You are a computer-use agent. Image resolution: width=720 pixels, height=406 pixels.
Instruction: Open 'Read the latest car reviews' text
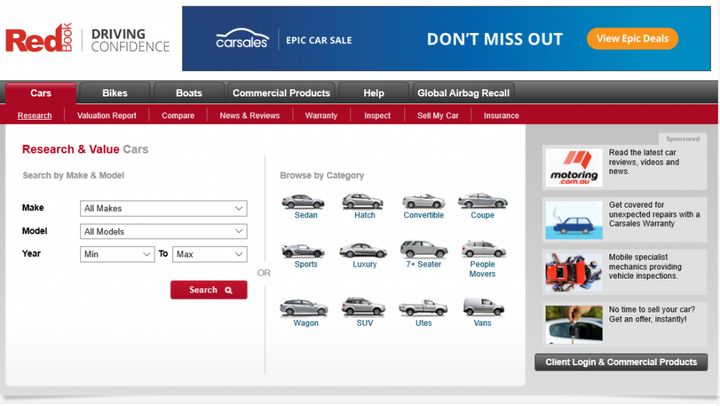click(644, 162)
